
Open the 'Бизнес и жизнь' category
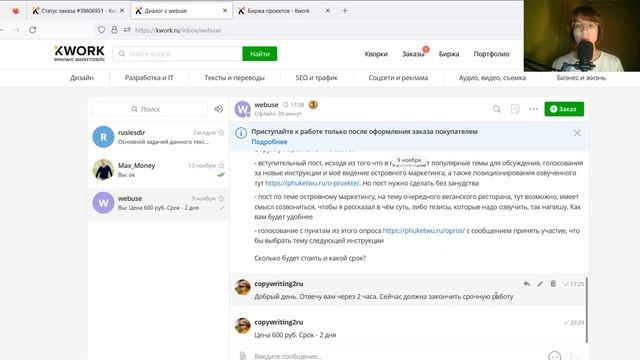581,78
